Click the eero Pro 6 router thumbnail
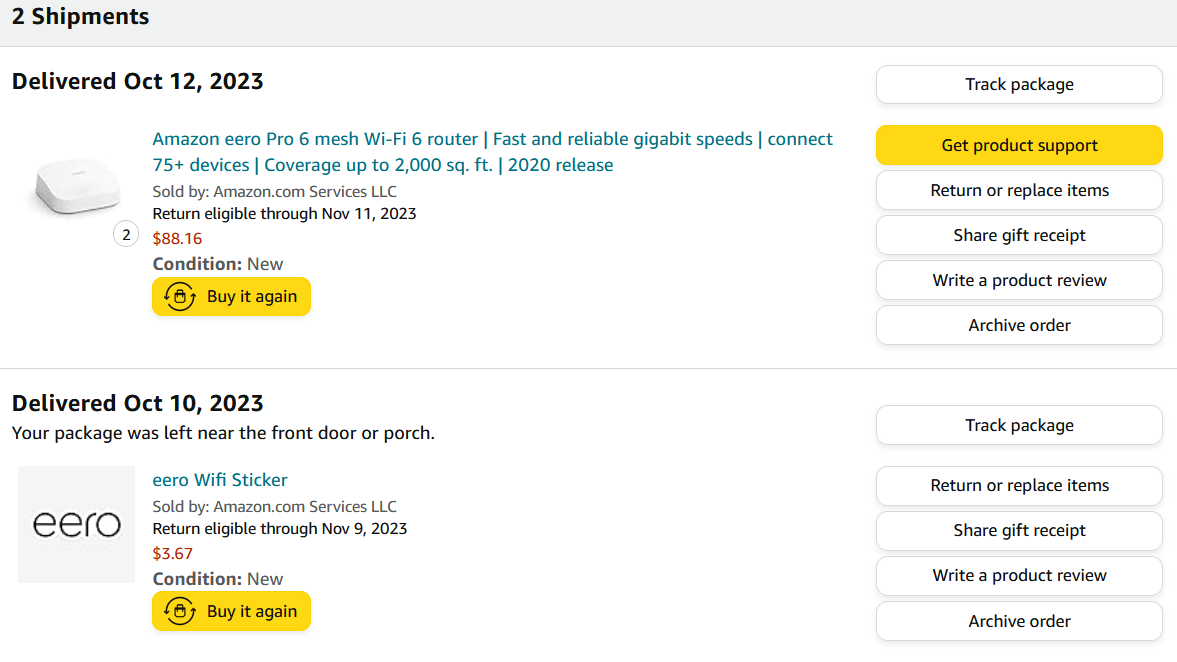 tap(77, 186)
